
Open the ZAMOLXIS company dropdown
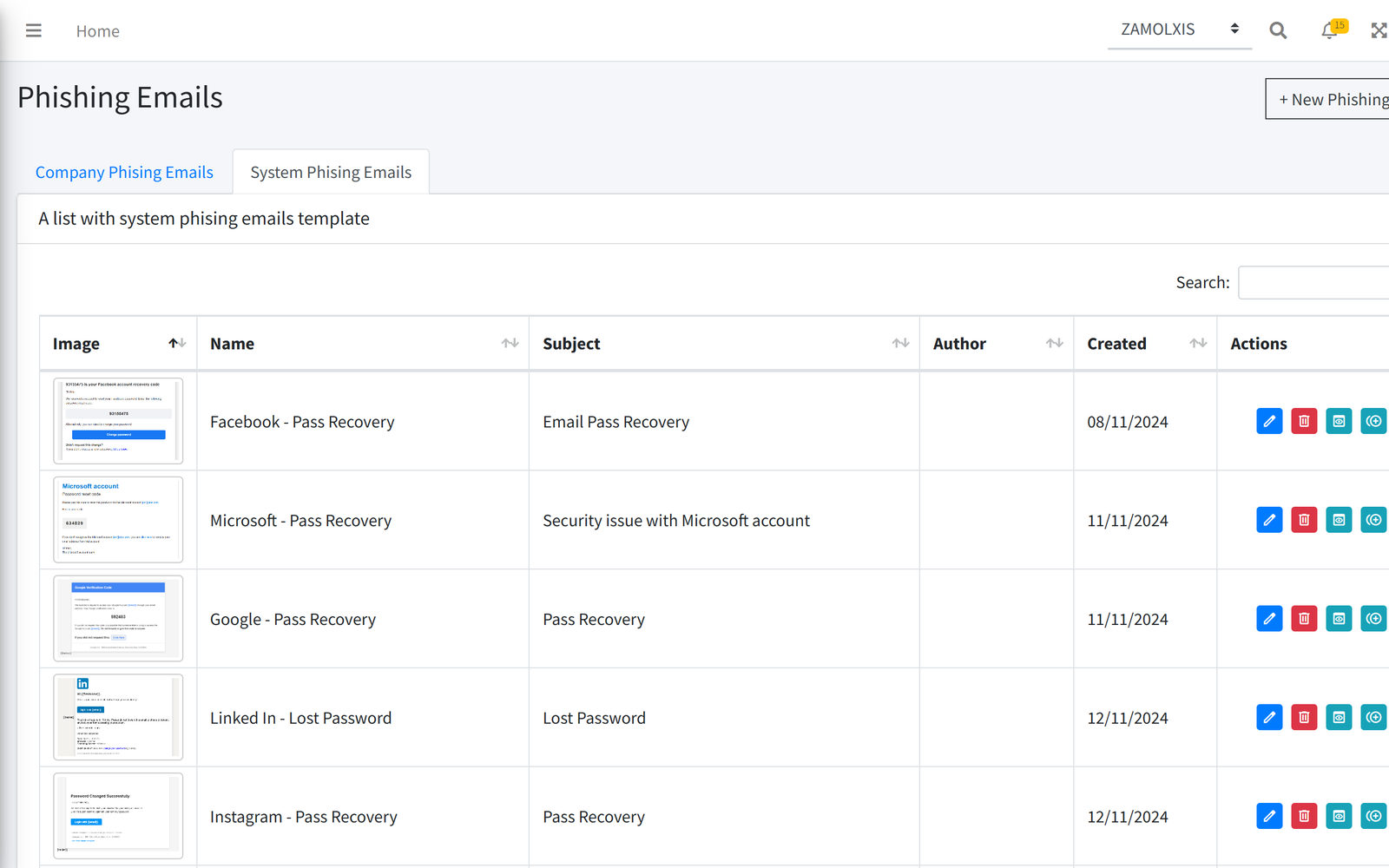click(x=1180, y=30)
